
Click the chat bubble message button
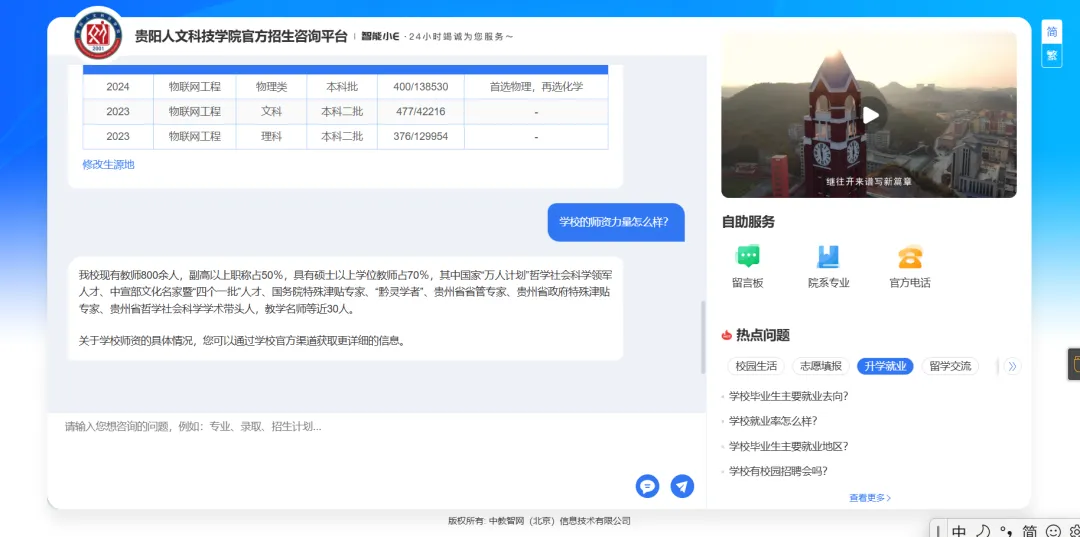coord(647,486)
